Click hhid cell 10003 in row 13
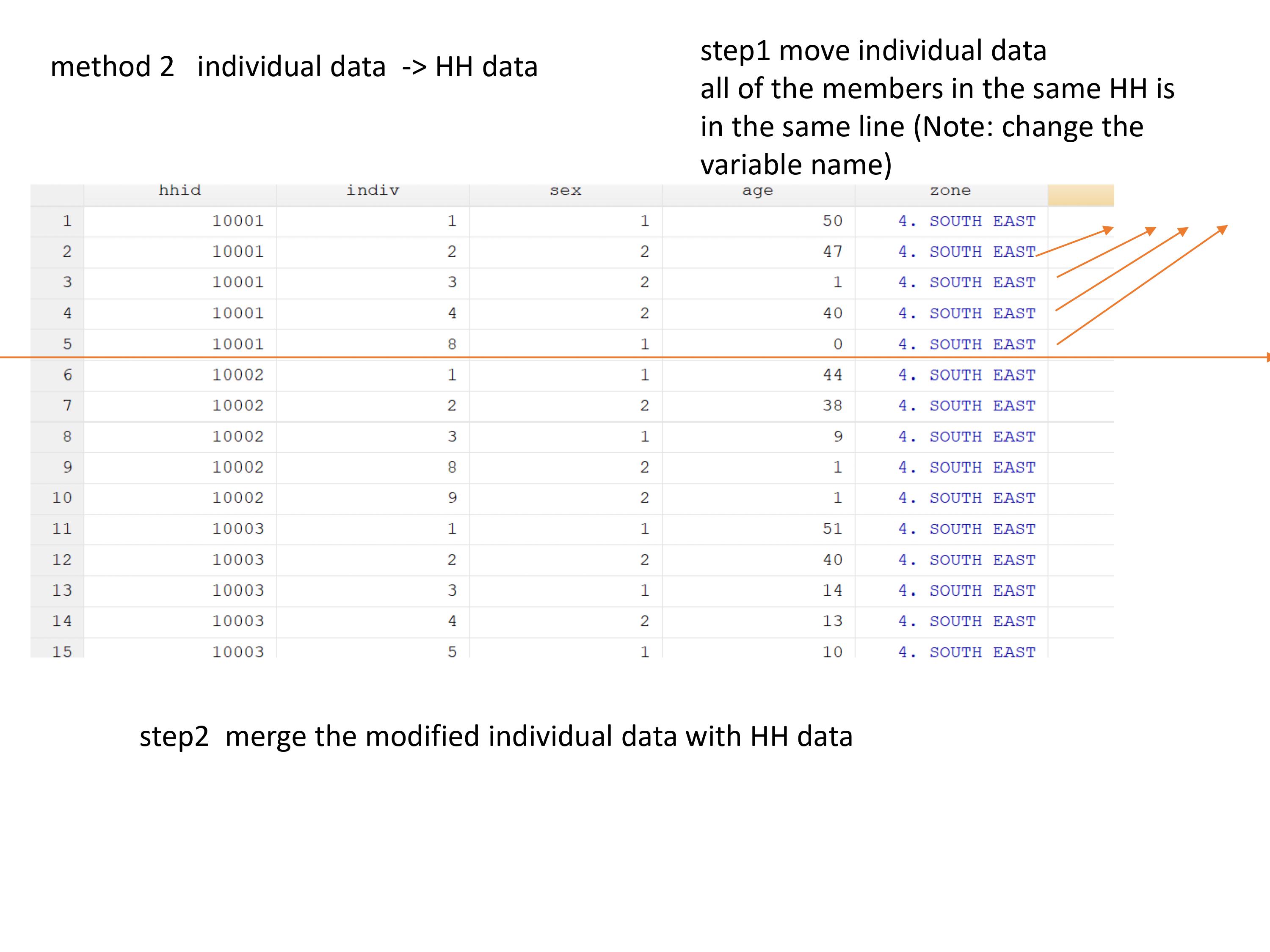Viewport: 1270px width, 952px height. pyautogui.click(x=237, y=590)
